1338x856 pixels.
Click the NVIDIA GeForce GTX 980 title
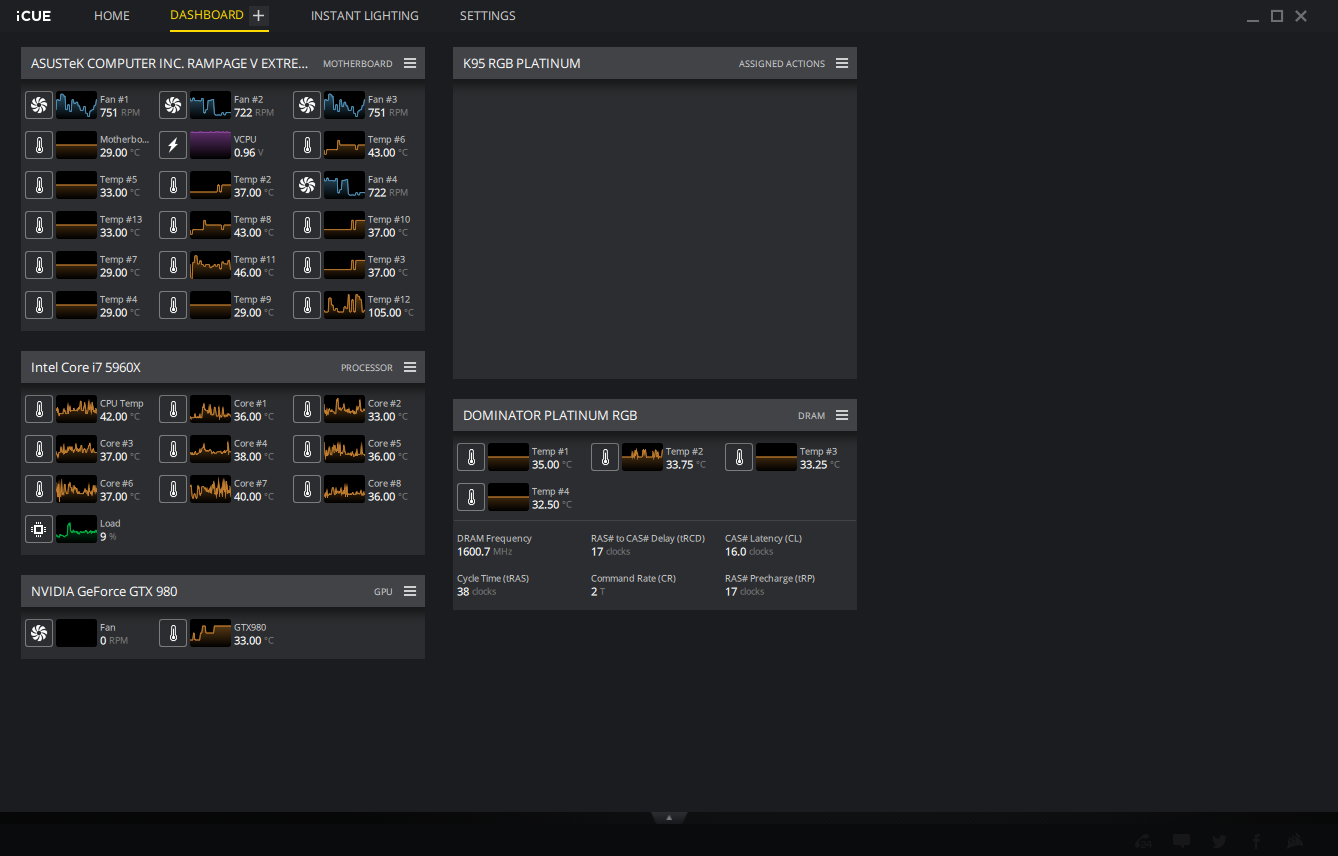coord(104,591)
